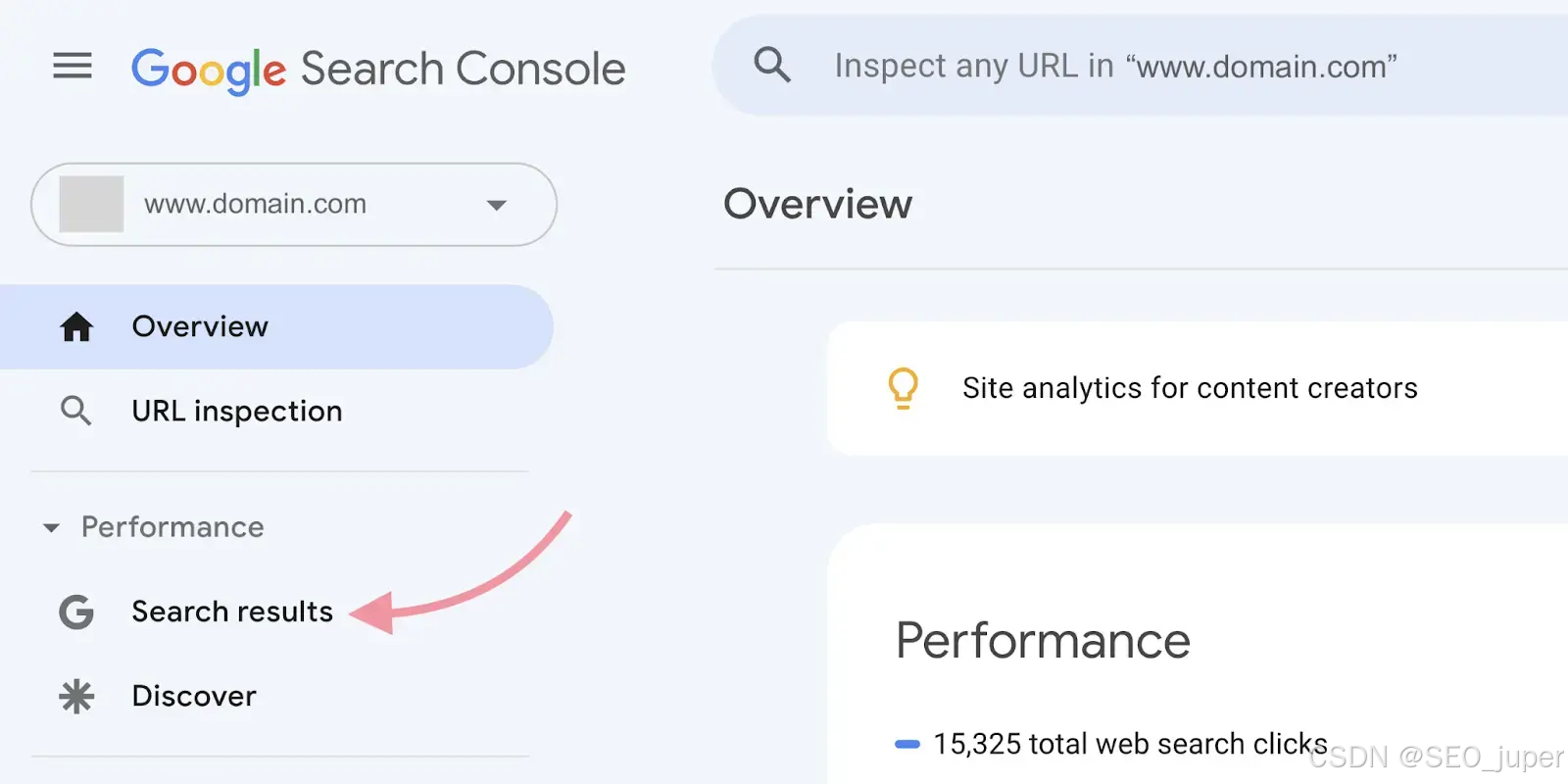Open the hamburger main menu
Viewport: 1568px width, 784px height.
[x=73, y=66]
